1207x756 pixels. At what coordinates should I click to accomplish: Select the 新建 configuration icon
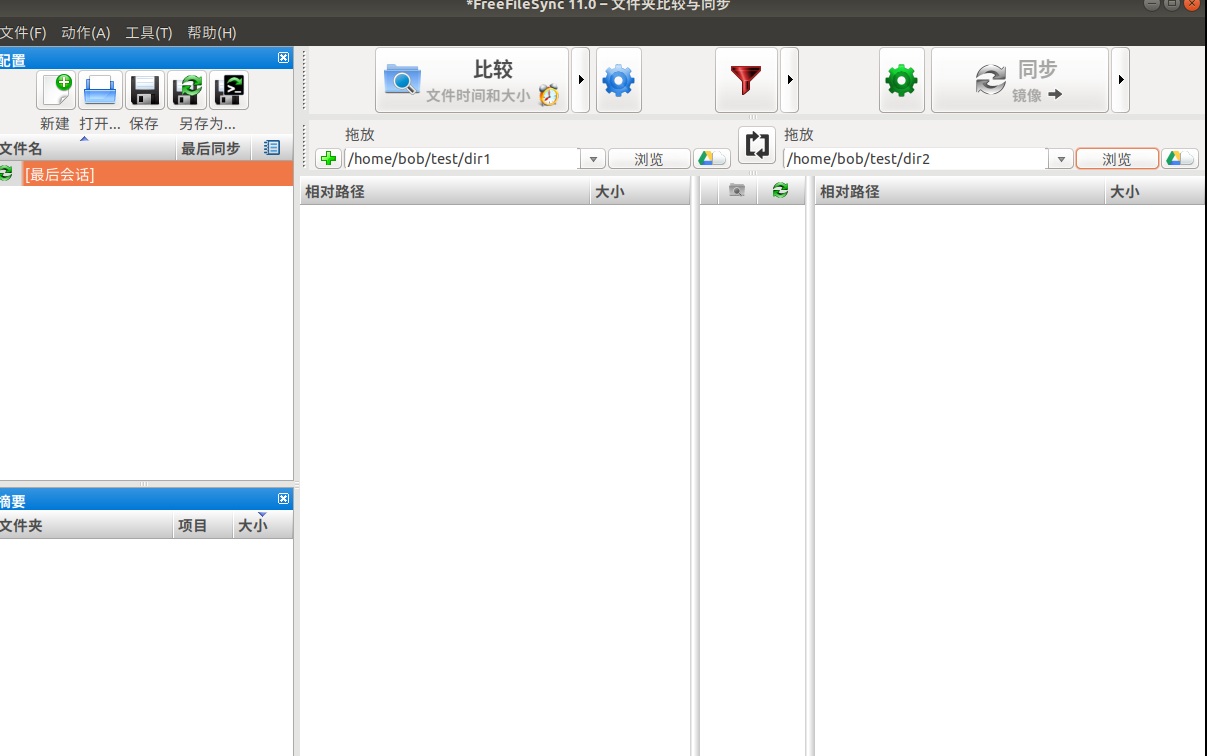[55, 90]
